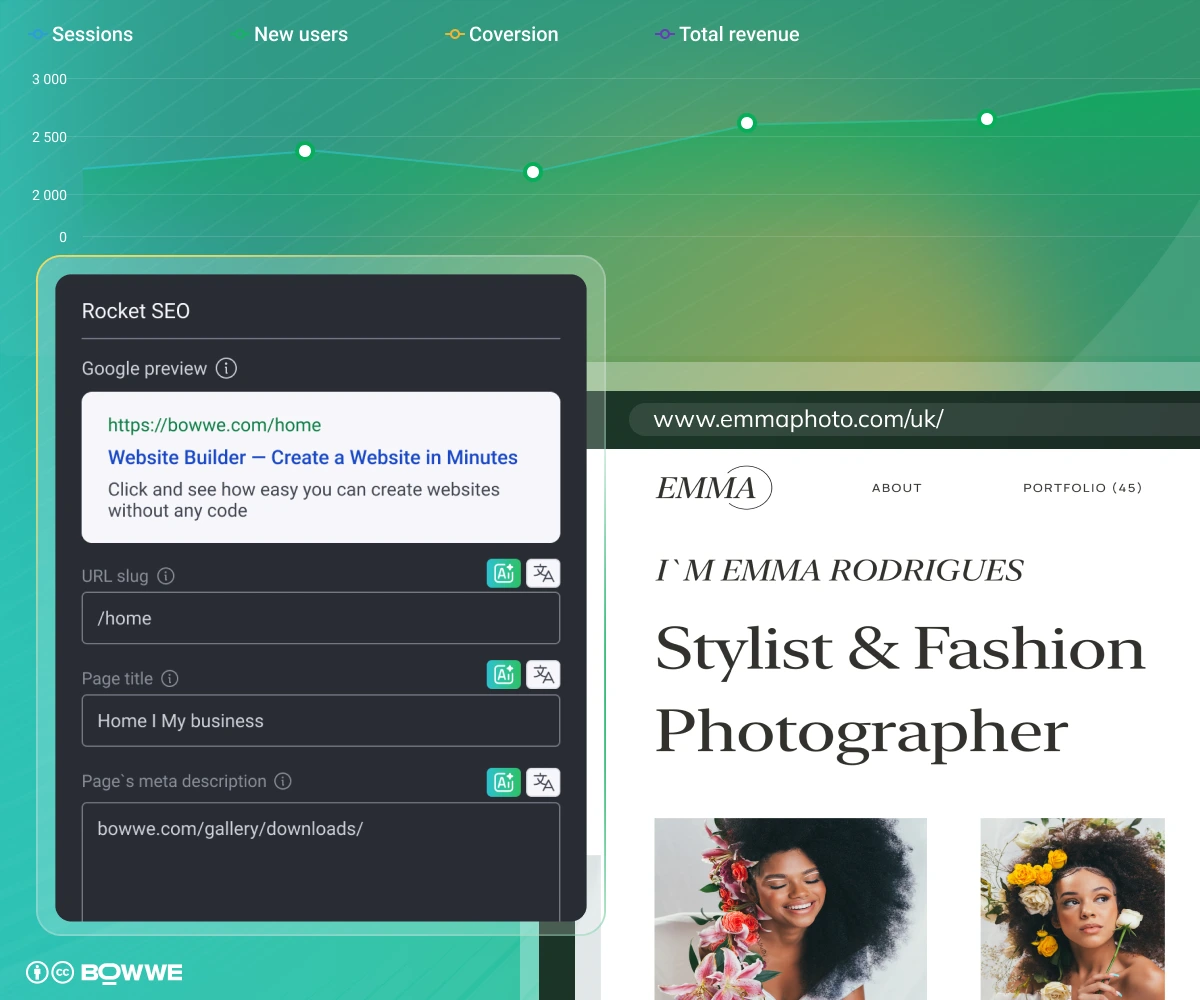This screenshot has height=1000, width=1200.
Task: Click the BOWWE logo
Action: [131, 972]
